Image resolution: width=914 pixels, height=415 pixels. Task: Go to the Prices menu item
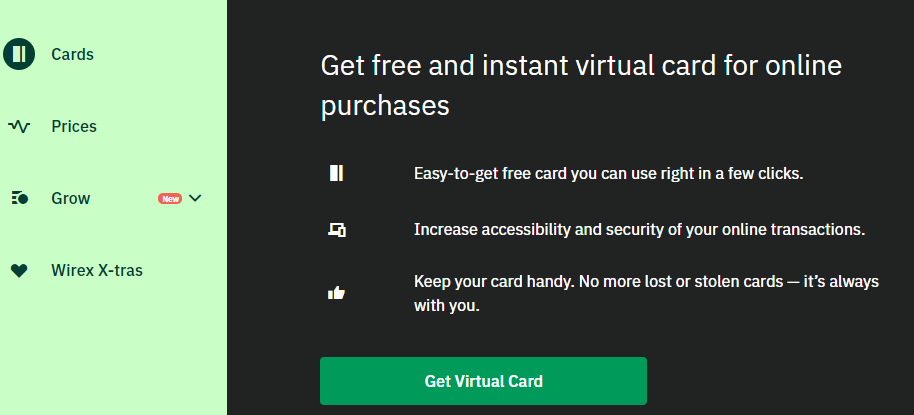pyautogui.click(x=74, y=127)
